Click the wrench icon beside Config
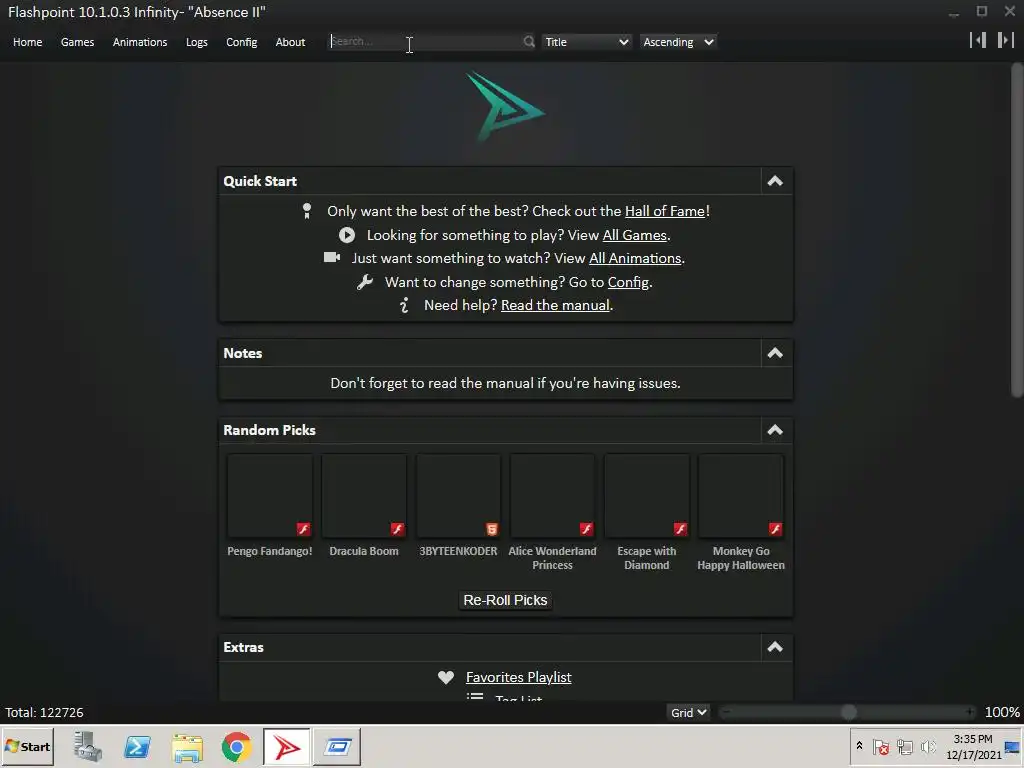 (x=365, y=281)
